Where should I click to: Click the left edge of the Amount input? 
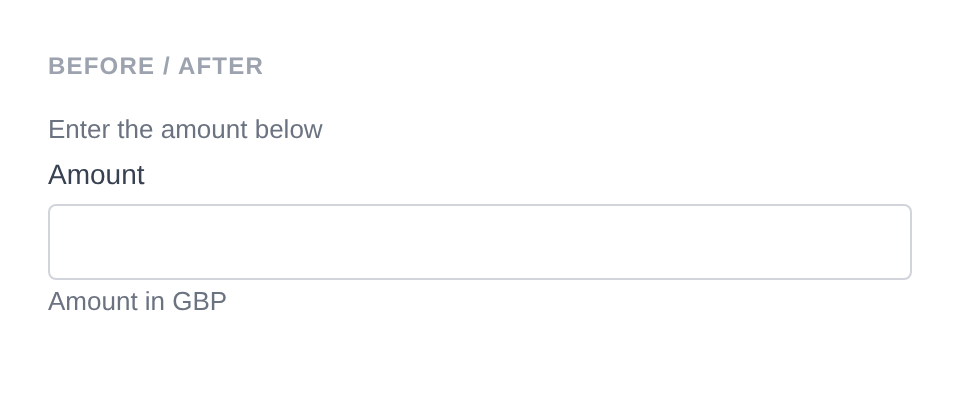pos(62,242)
